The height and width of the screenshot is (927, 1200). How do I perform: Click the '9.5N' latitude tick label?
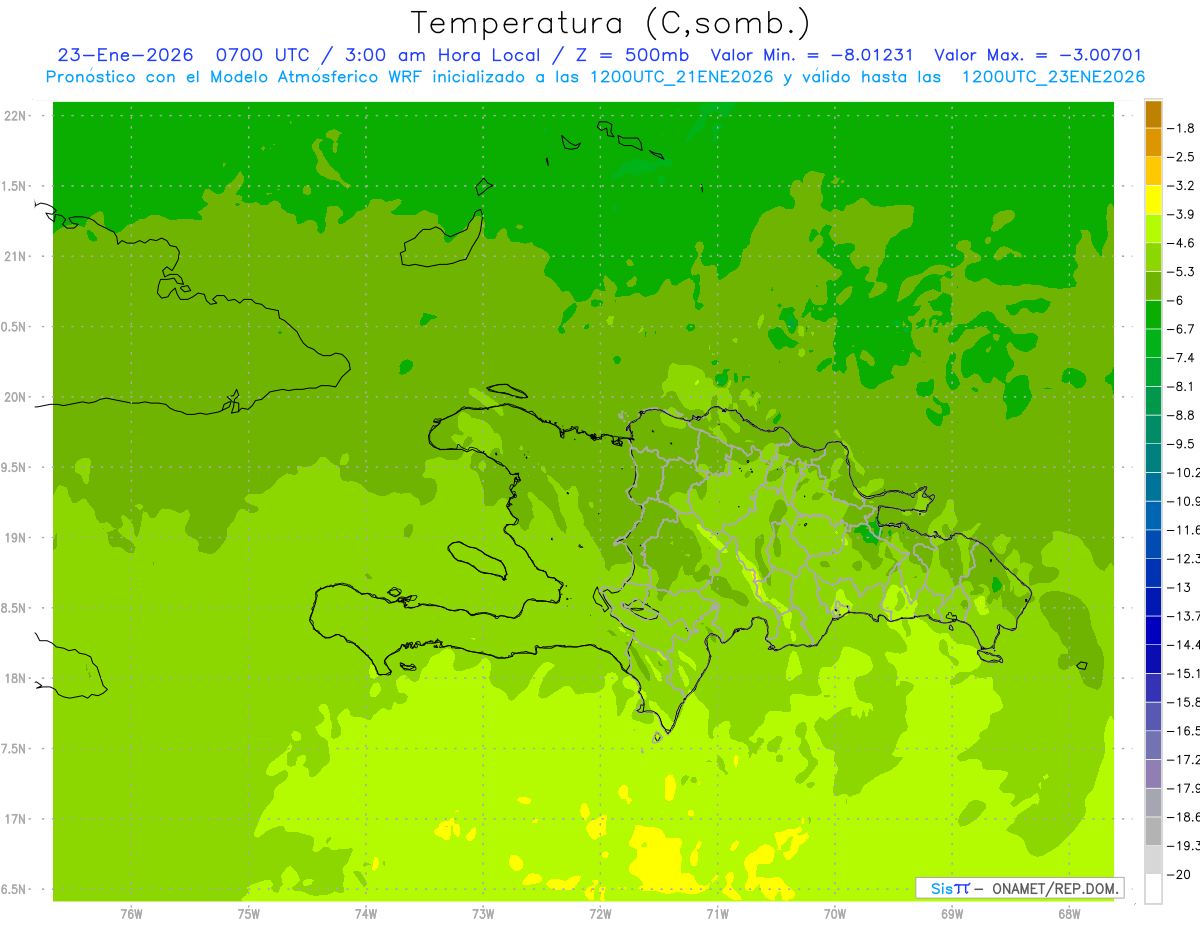pos(15,468)
